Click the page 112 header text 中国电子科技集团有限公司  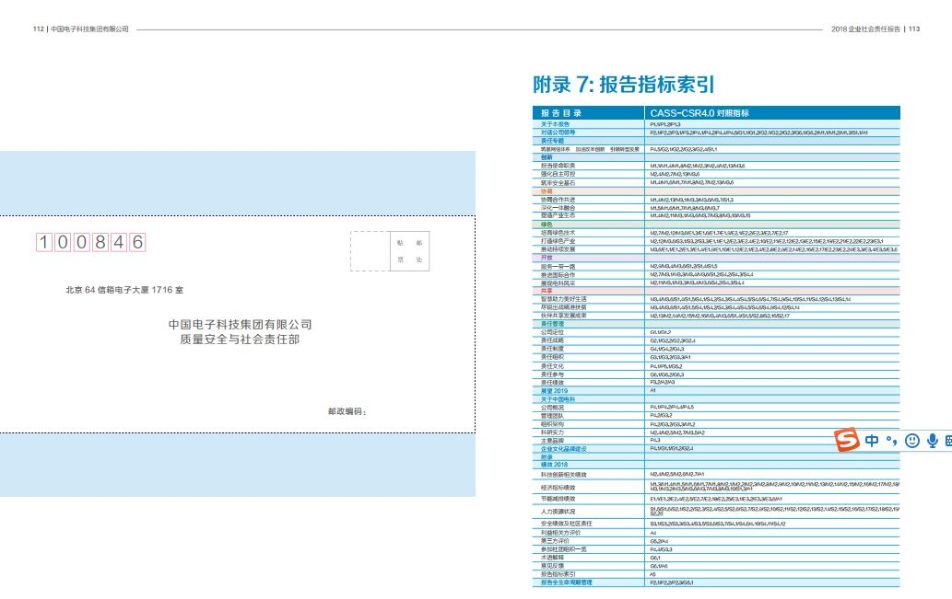pos(89,29)
